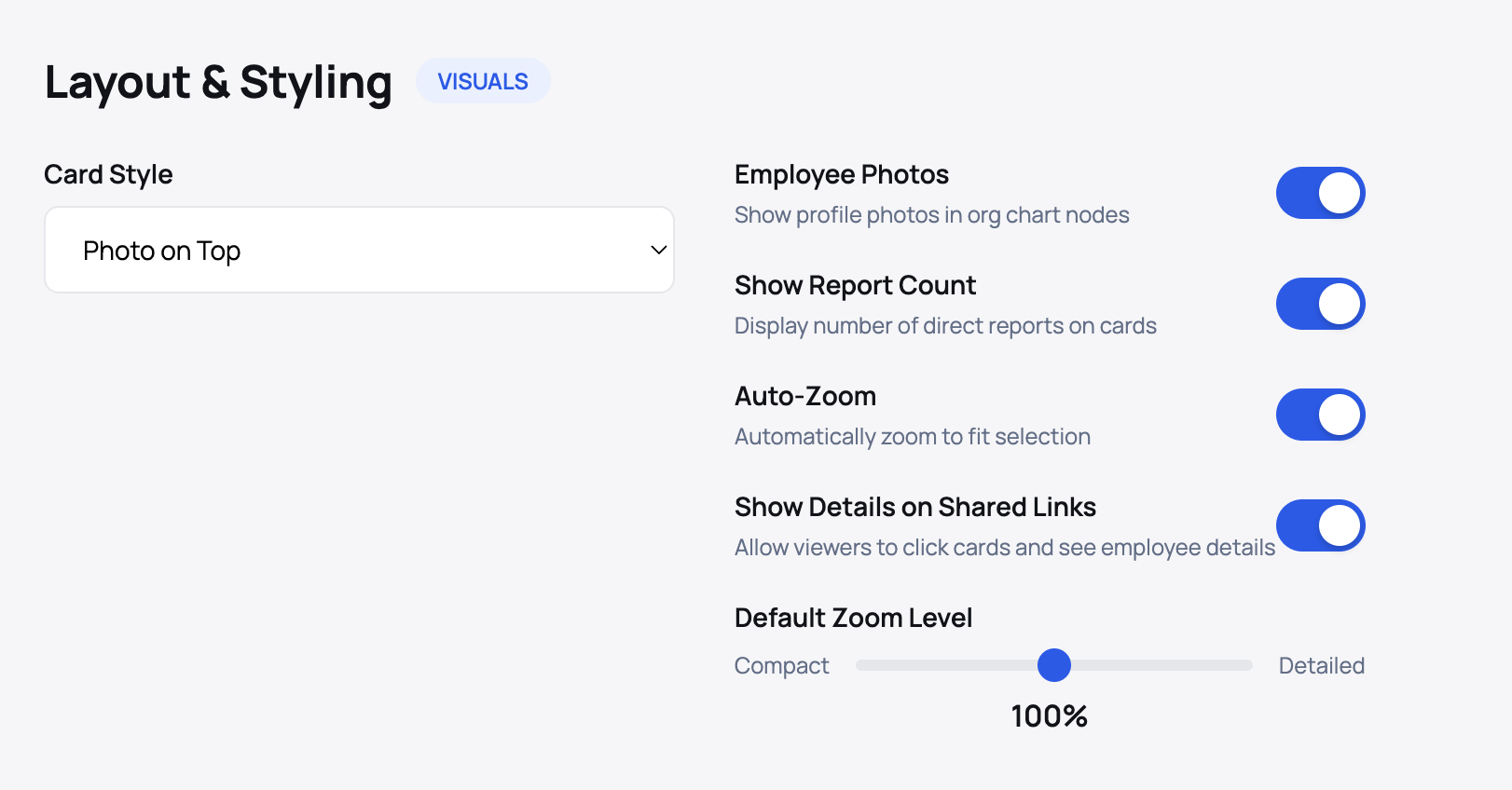The height and width of the screenshot is (790, 1512).
Task: Click the 100% zoom value text
Action: click(x=1050, y=716)
